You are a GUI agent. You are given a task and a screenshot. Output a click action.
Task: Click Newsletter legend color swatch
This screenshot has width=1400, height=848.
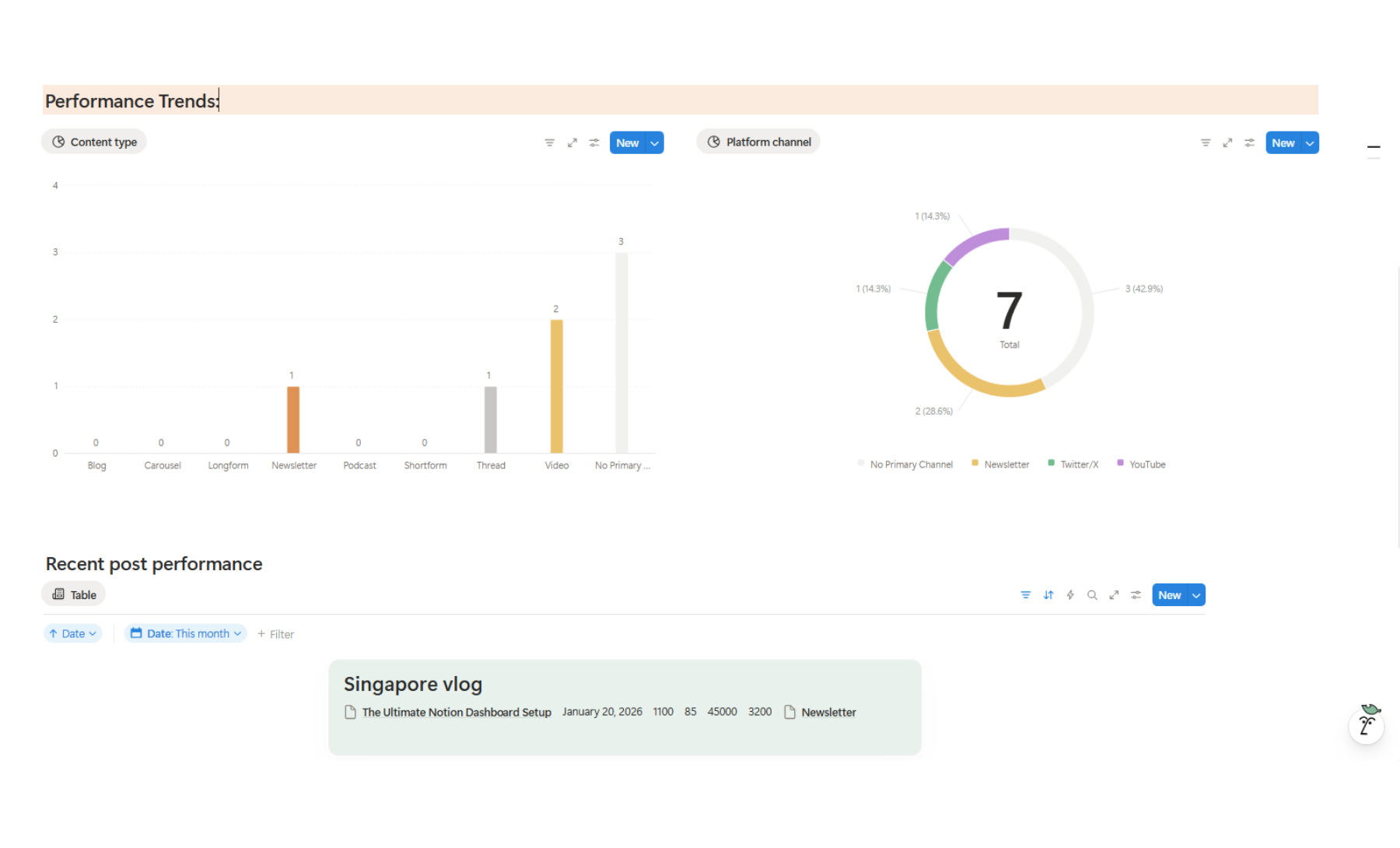point(975,464)
